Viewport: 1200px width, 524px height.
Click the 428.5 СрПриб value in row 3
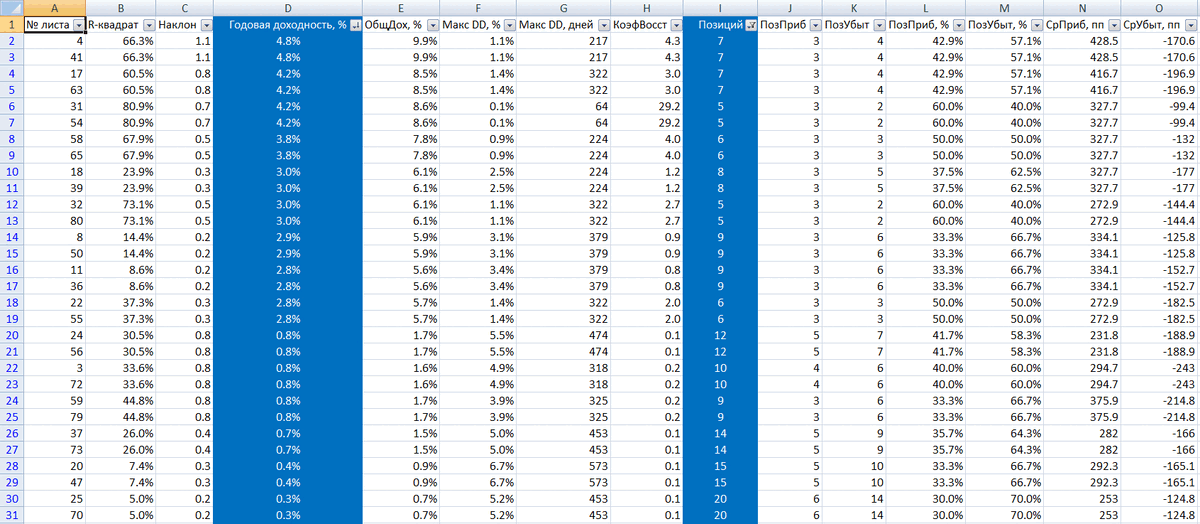tap(1082, 57)
